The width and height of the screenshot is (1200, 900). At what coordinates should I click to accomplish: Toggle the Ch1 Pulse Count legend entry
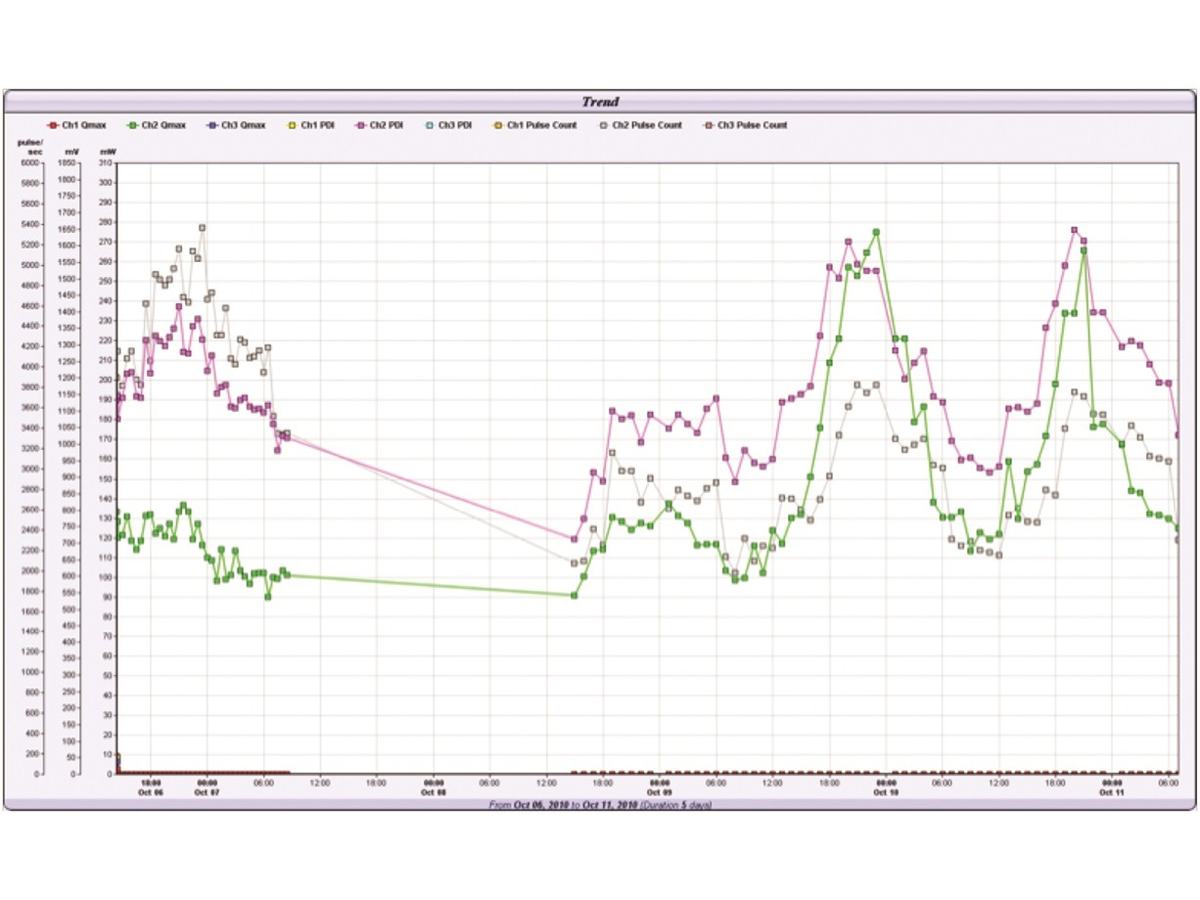coord(535,125)
